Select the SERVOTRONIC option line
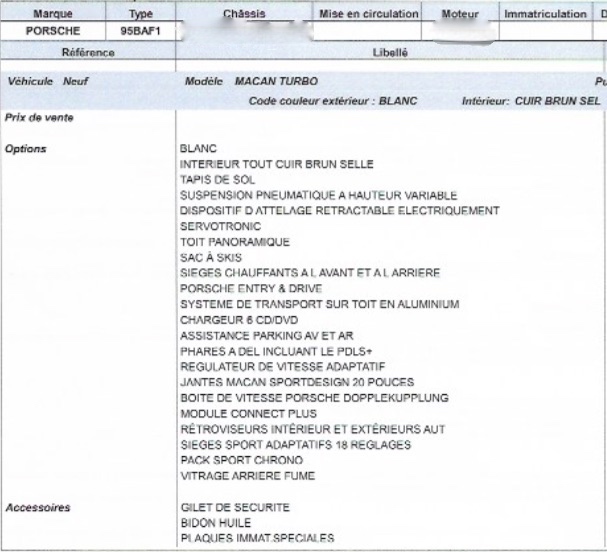This screenshot has height=552, width=607. [x=221, y=226]
